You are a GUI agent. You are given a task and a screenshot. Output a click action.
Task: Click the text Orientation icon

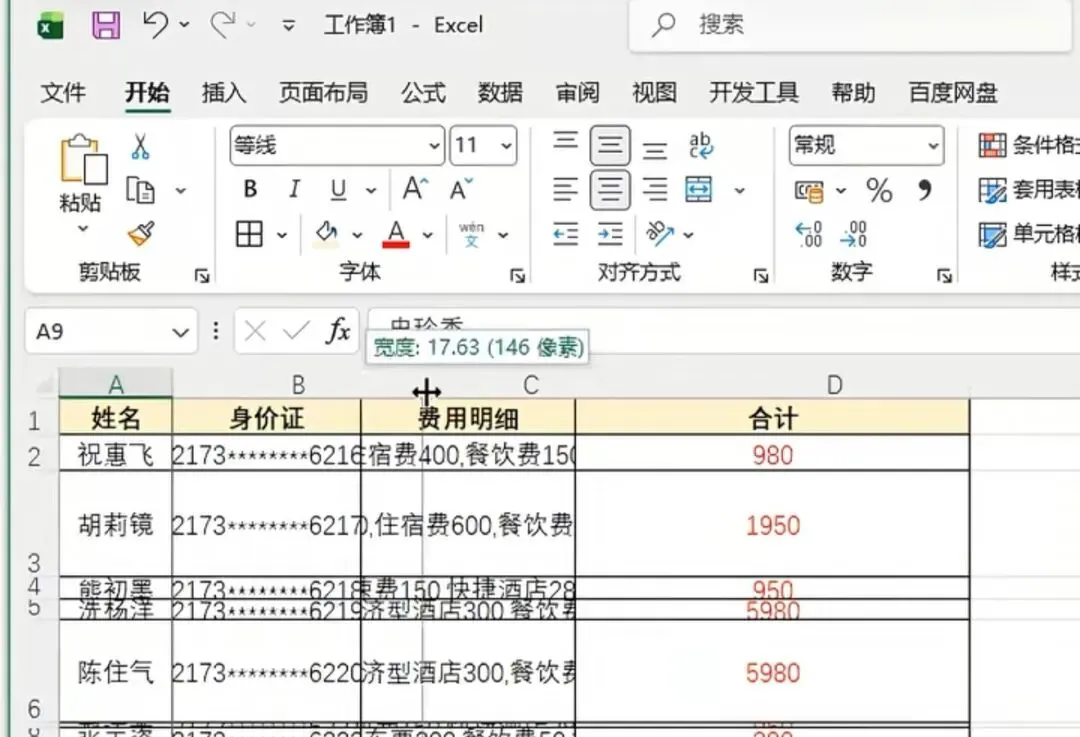point(660,234)
